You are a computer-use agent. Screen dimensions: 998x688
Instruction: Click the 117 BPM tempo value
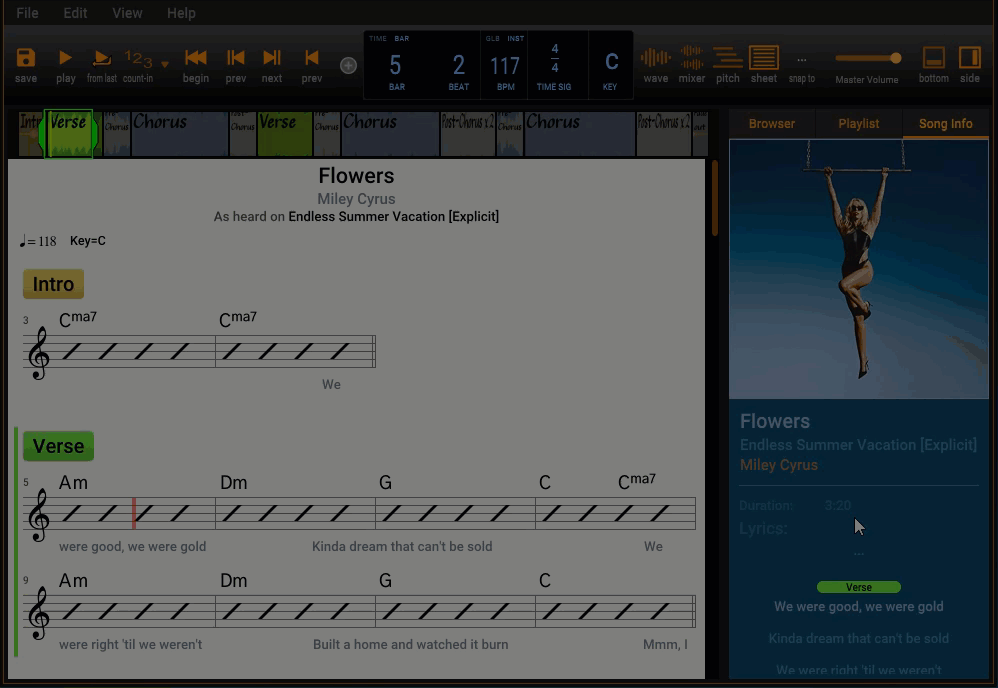[x=505, y=66]
